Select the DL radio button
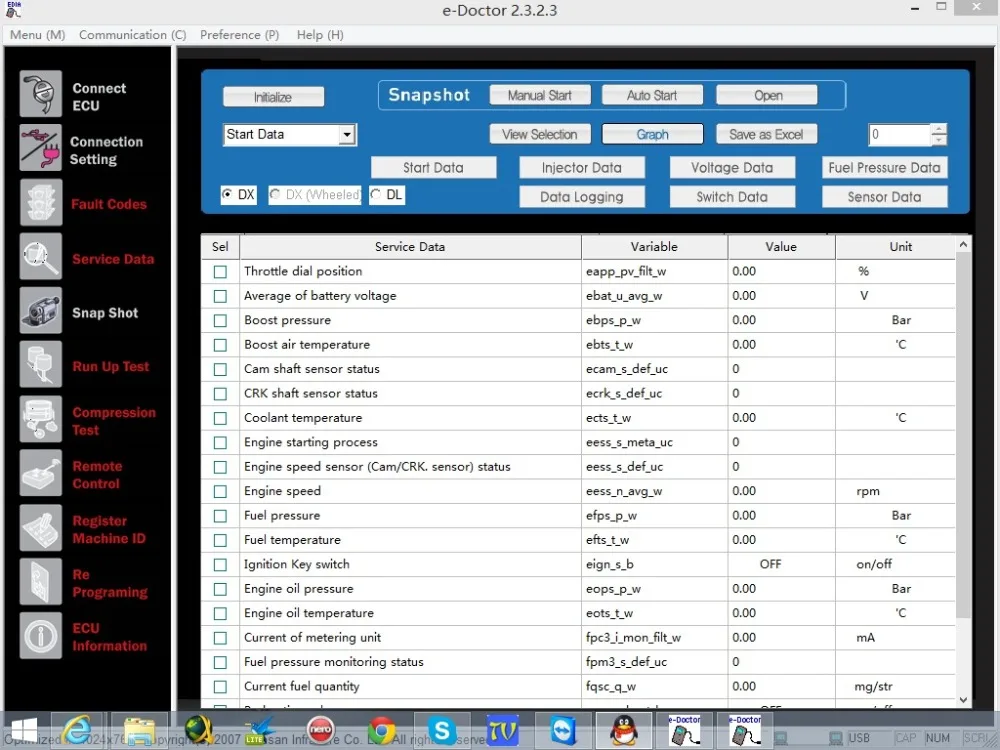Screen dimensions: 1000x750 point(376,194)
